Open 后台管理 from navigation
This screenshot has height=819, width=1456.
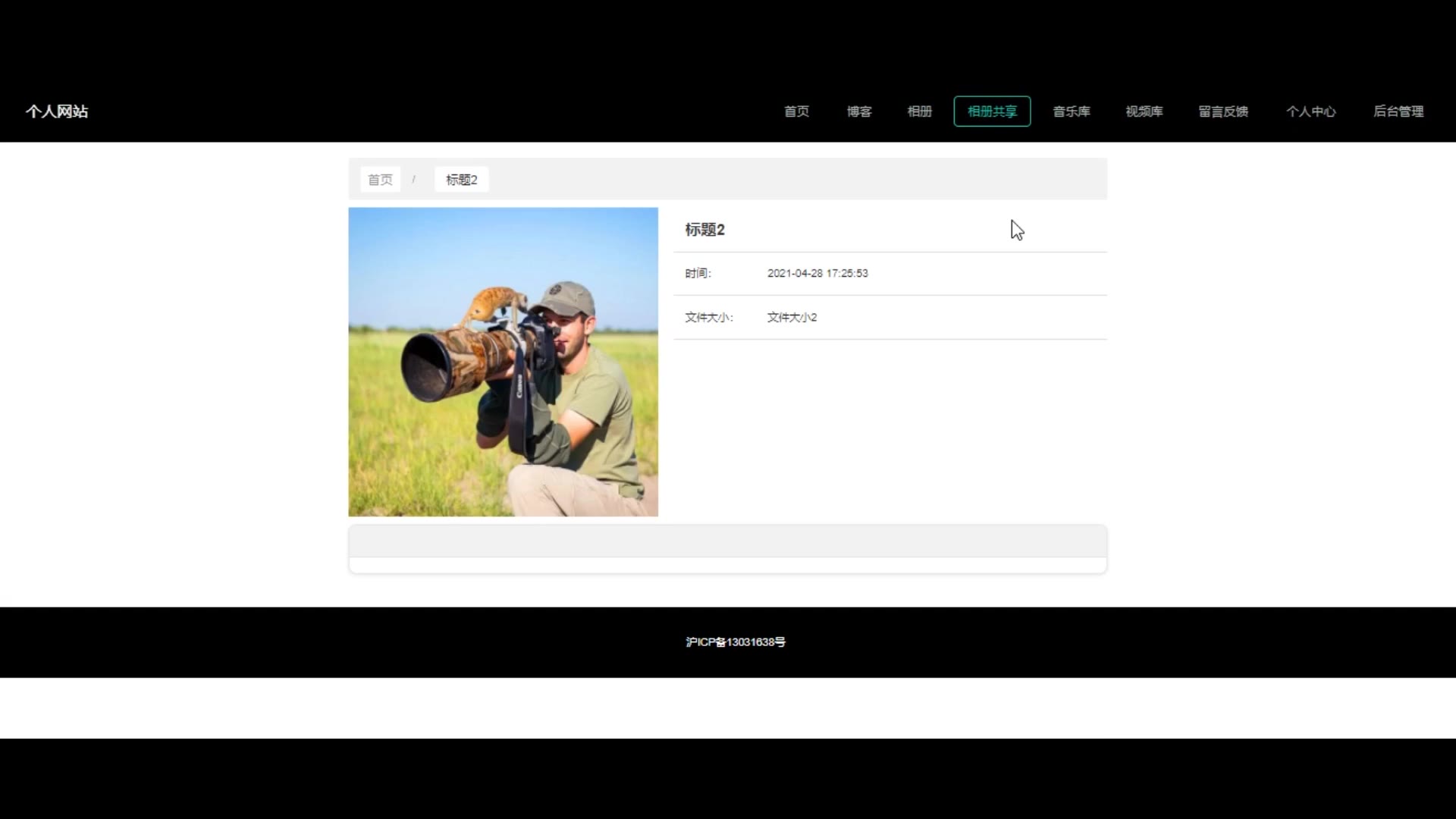coord(1398,111)
